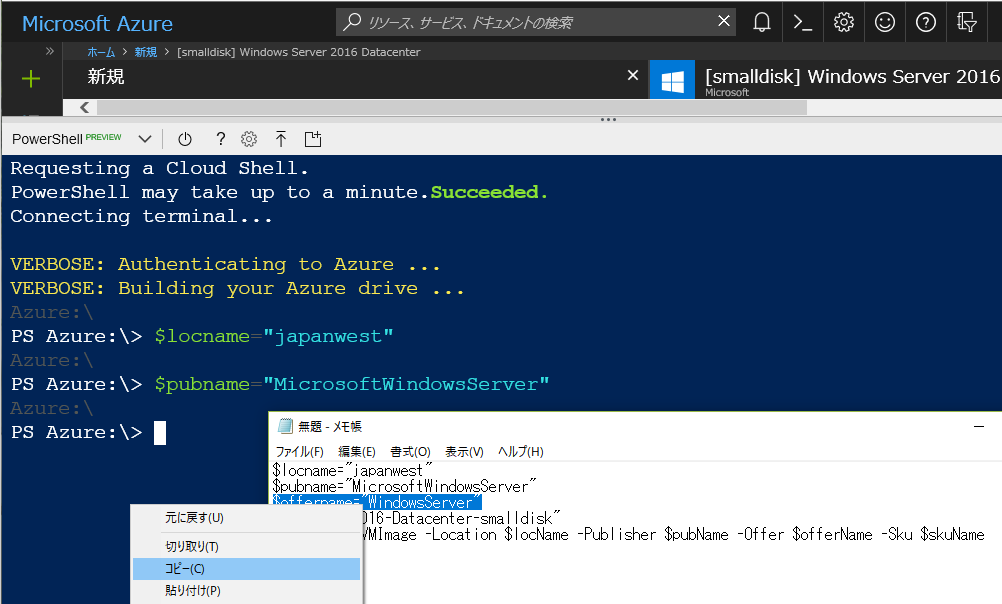Open the Notepad ヘルプ(H) menu
Screen dimensions: 1002x604
[x=521, y=451]
